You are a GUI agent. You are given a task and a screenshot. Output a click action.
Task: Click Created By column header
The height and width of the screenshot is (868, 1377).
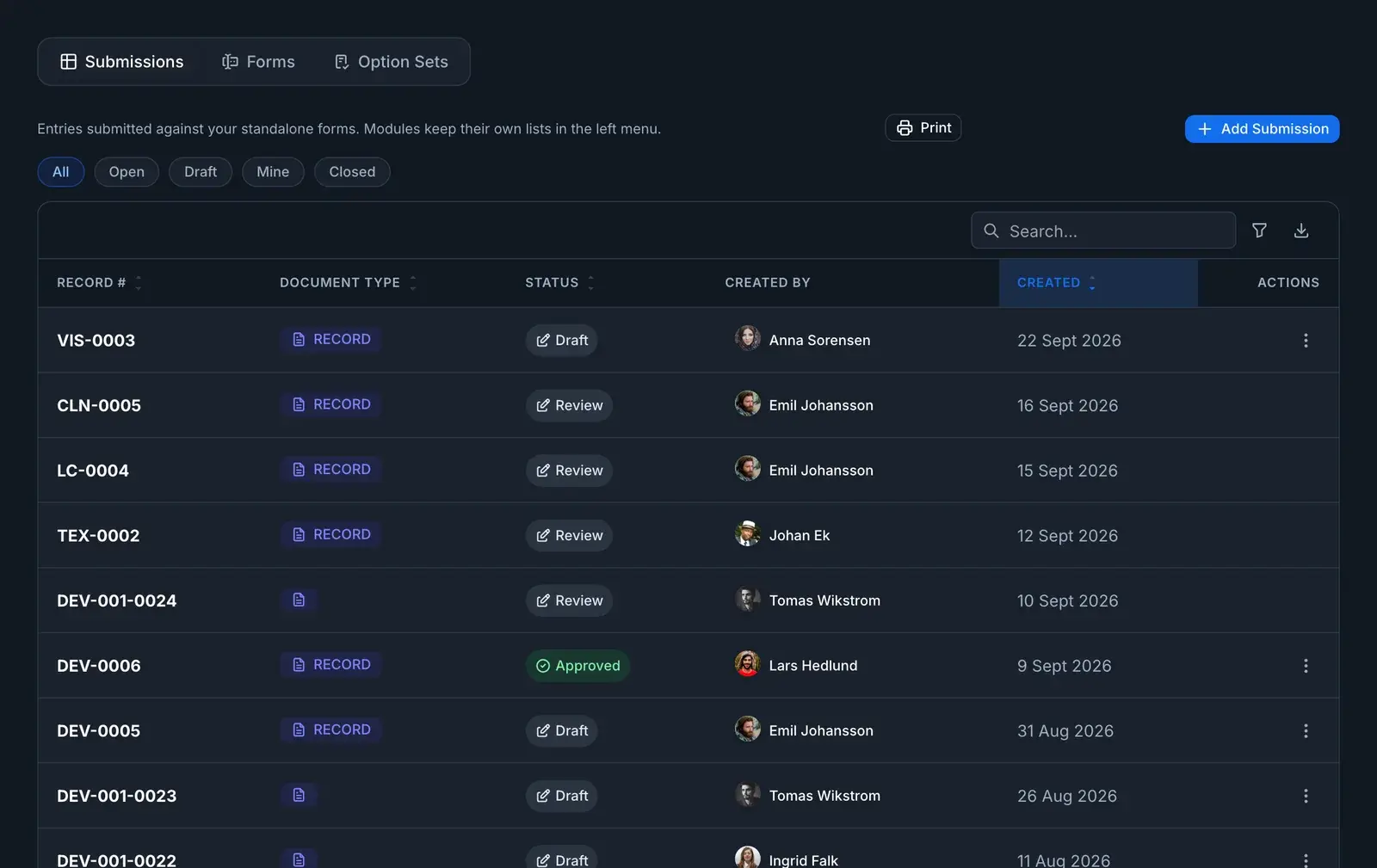coord(768,282)
